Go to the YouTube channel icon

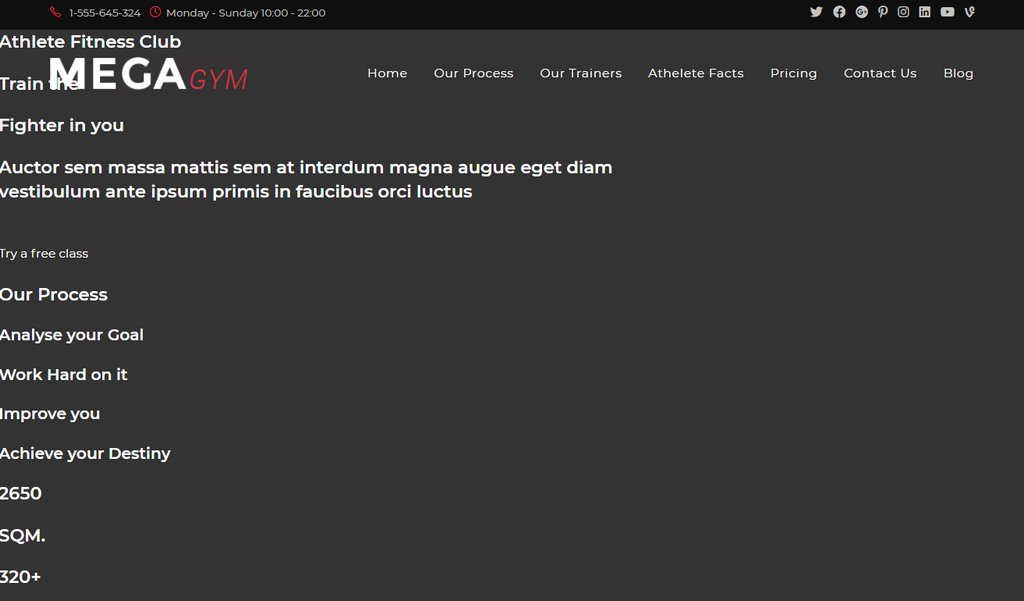point(947,12)
